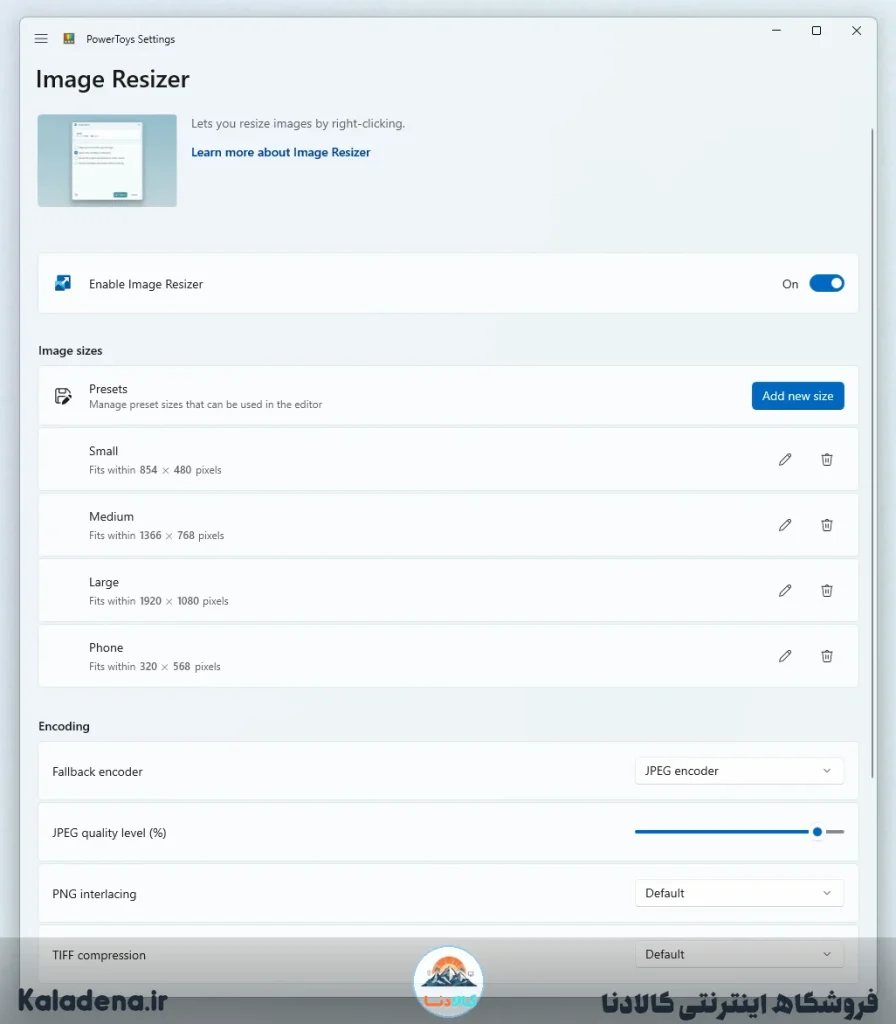Screen dimensions: 896x1024
Task: Edit the Large preset size
Action: (785, 590)
